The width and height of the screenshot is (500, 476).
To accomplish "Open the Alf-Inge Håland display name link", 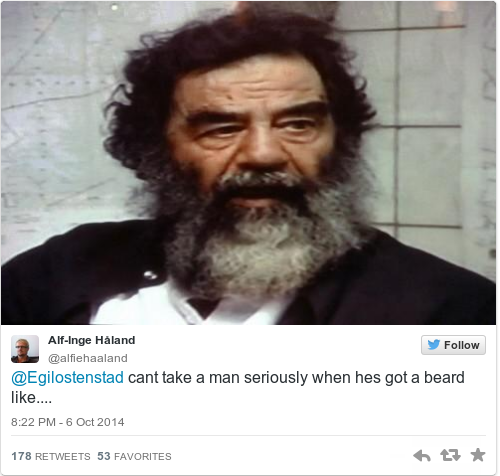I will (x=92, y=340).
